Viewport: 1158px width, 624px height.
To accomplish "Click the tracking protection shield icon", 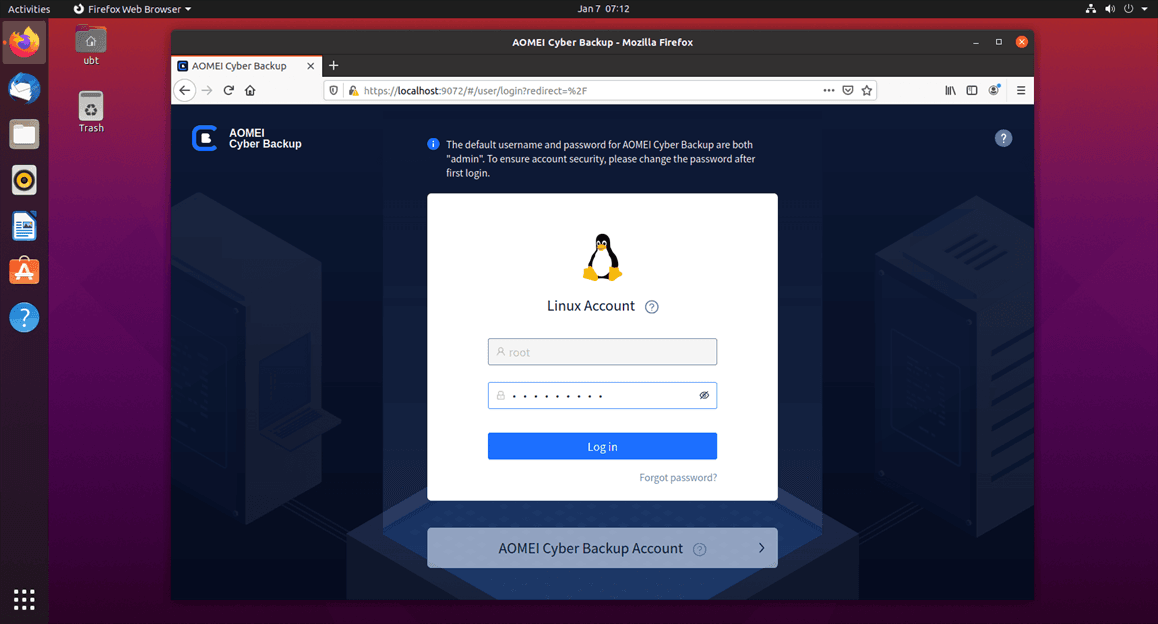I will tap(334, 90).
